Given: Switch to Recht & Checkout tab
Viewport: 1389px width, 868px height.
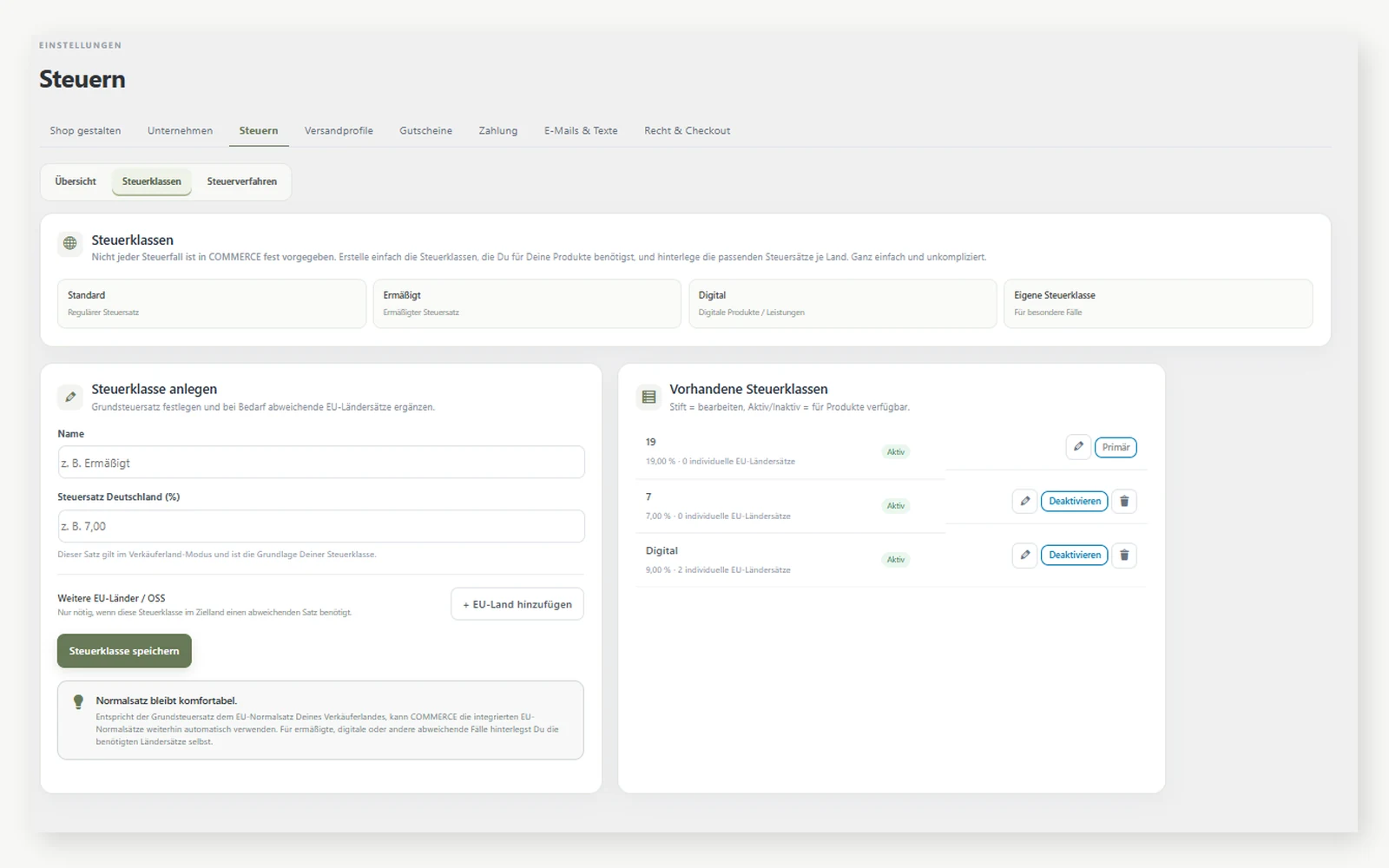Looking at the screenshot, I should click(x=687, y=130).
